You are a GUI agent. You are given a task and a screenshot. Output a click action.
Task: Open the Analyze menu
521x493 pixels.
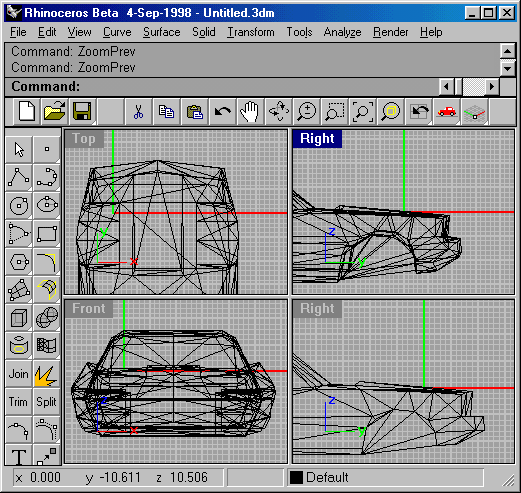(x=342, y=32)
